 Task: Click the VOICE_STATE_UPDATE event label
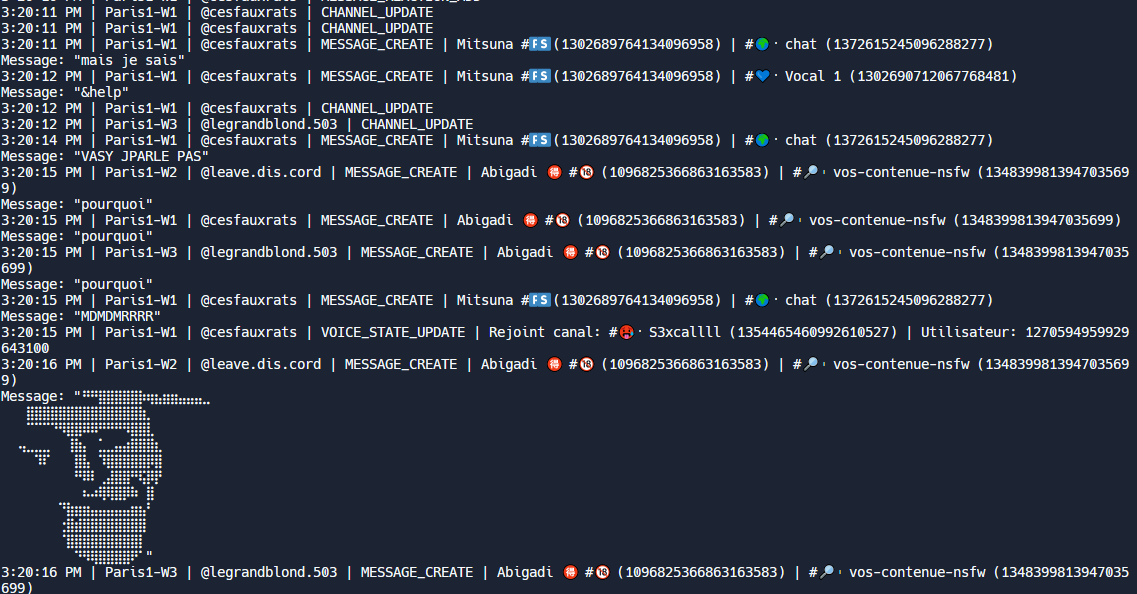click(393, 333)
